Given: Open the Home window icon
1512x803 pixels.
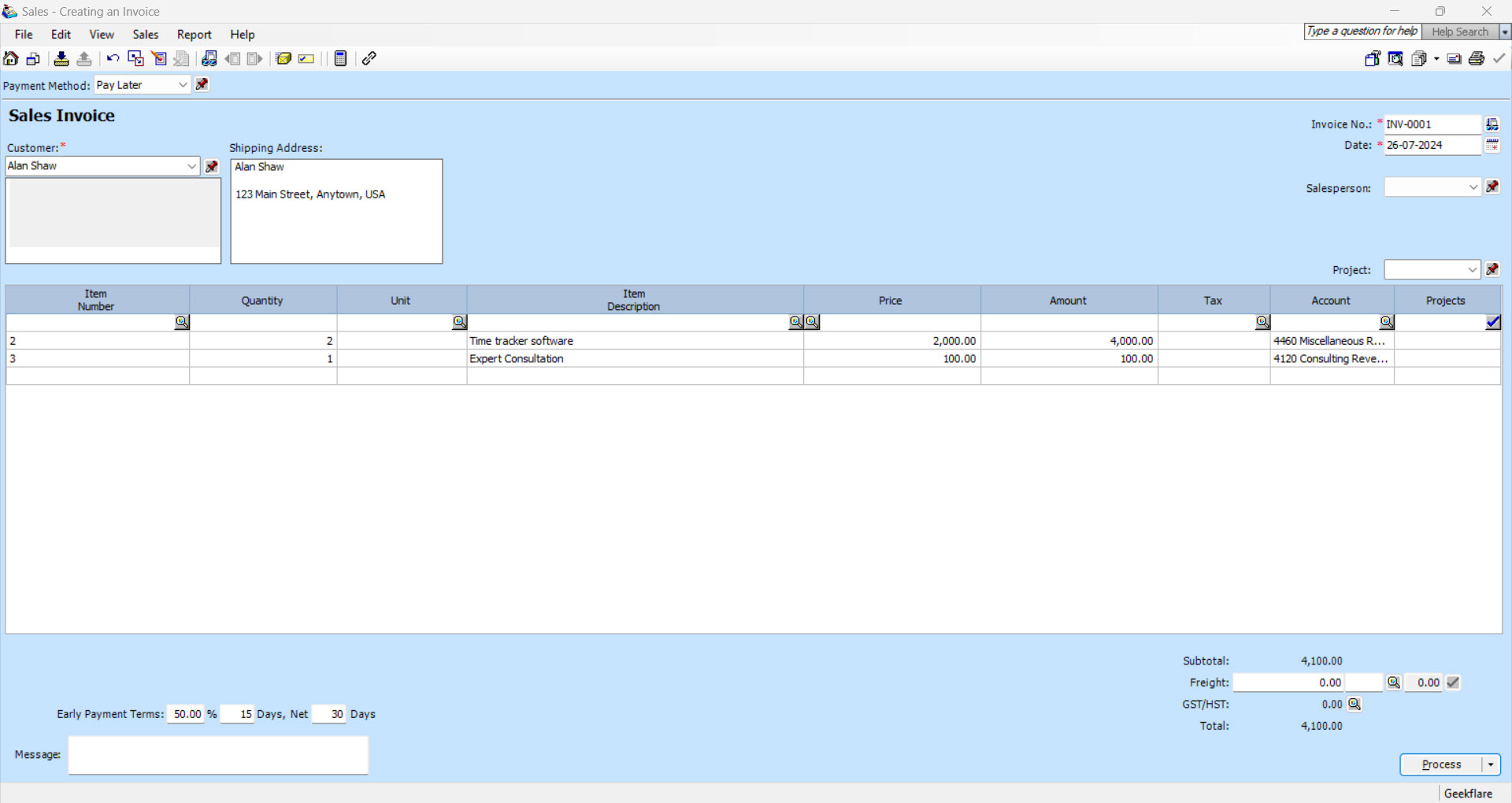Looking at the screenshot, I should click(10, 58).
